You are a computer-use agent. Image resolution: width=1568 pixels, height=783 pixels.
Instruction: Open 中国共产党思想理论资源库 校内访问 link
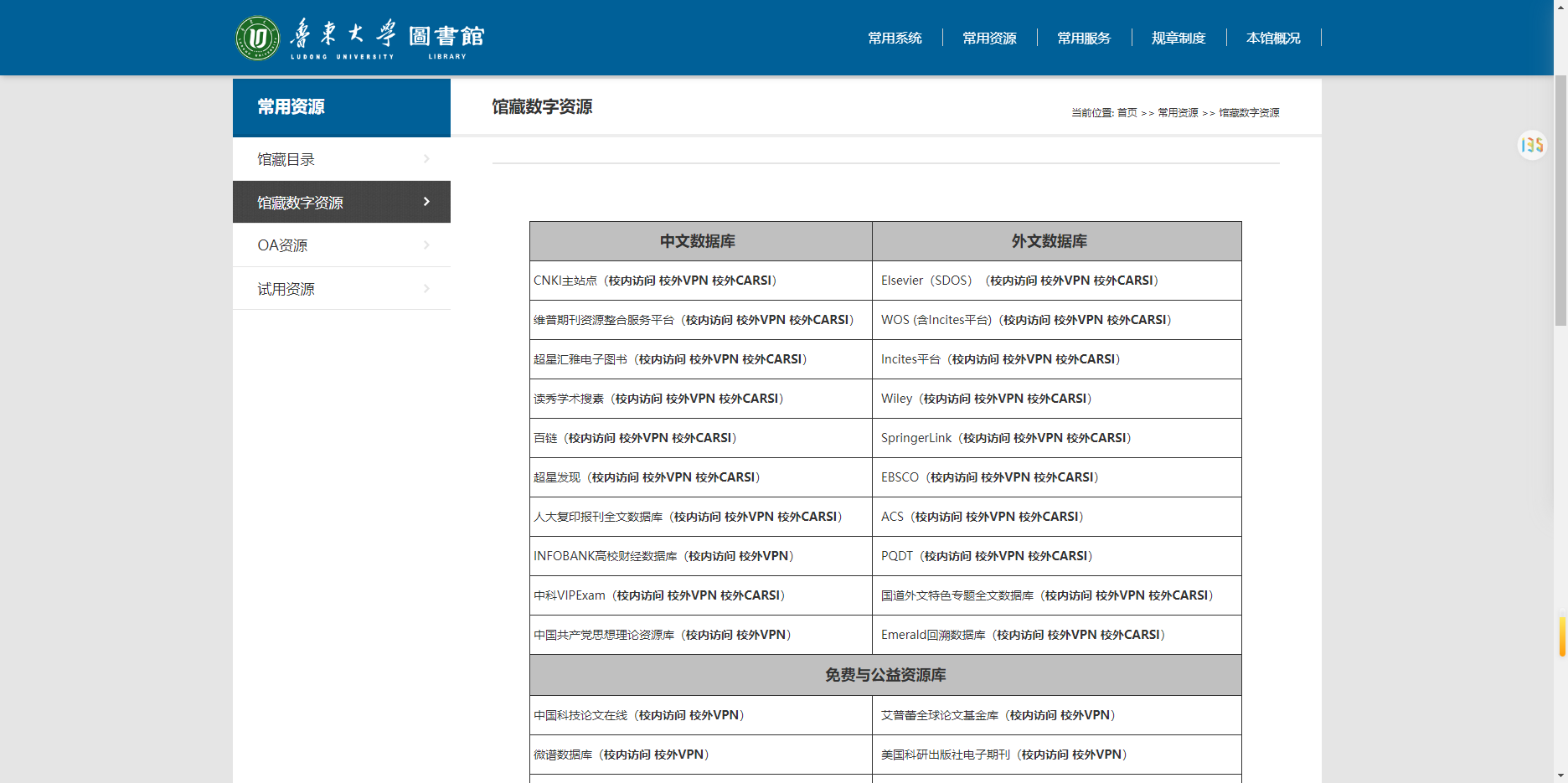709,635
